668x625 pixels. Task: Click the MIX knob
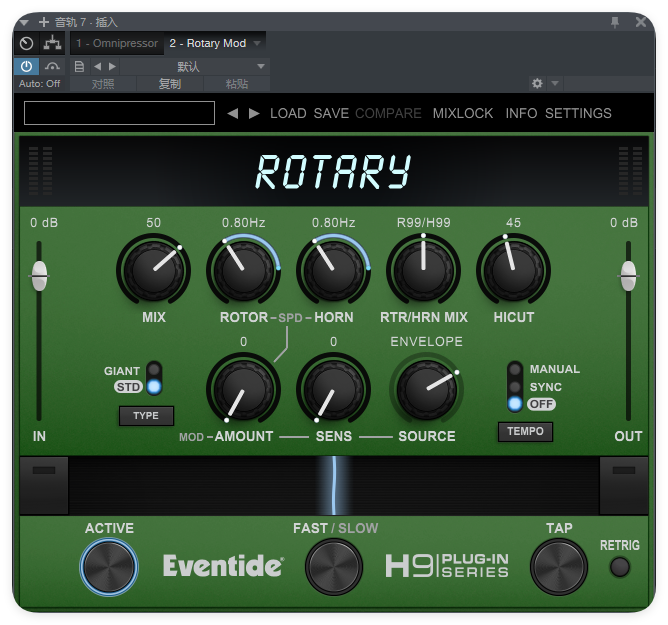click(153, 270)
